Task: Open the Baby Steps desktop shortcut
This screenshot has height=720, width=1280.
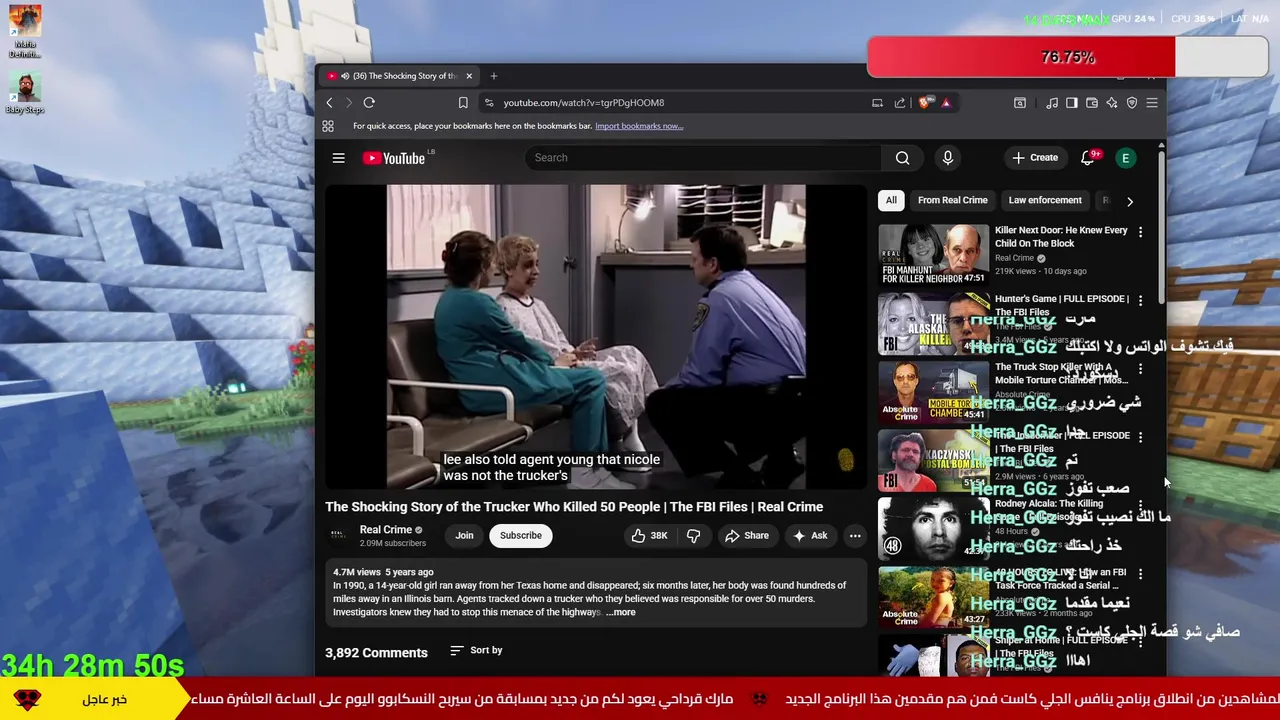Action: click(25, 92)
